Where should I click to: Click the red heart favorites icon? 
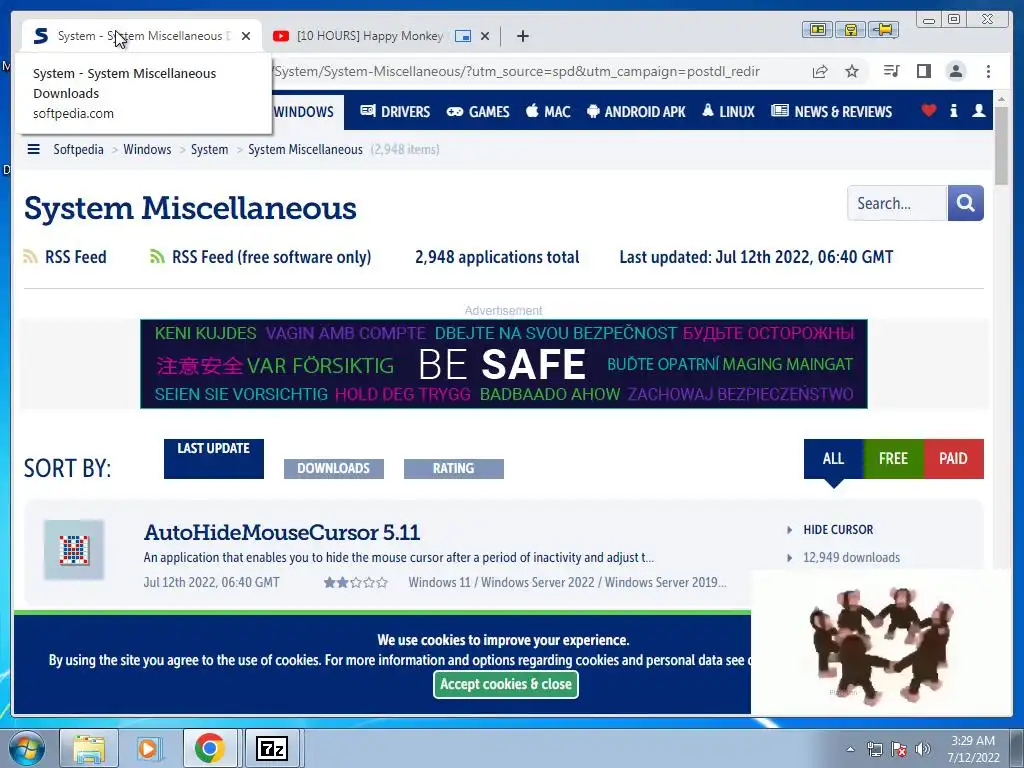coord(929,111)
